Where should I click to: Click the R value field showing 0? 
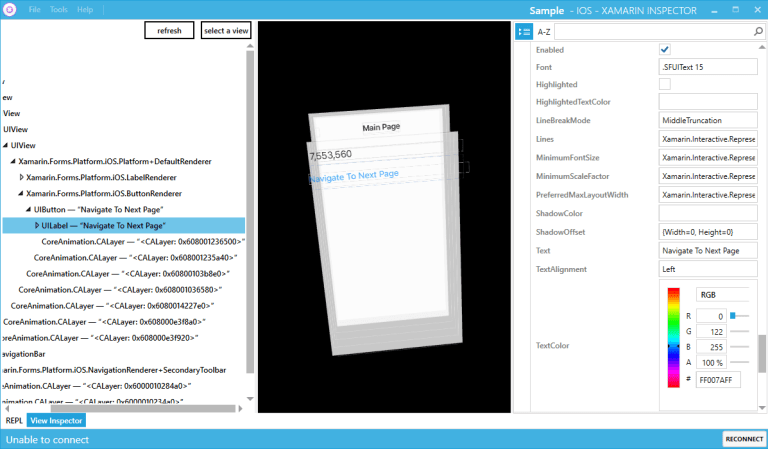pos(711,316)
